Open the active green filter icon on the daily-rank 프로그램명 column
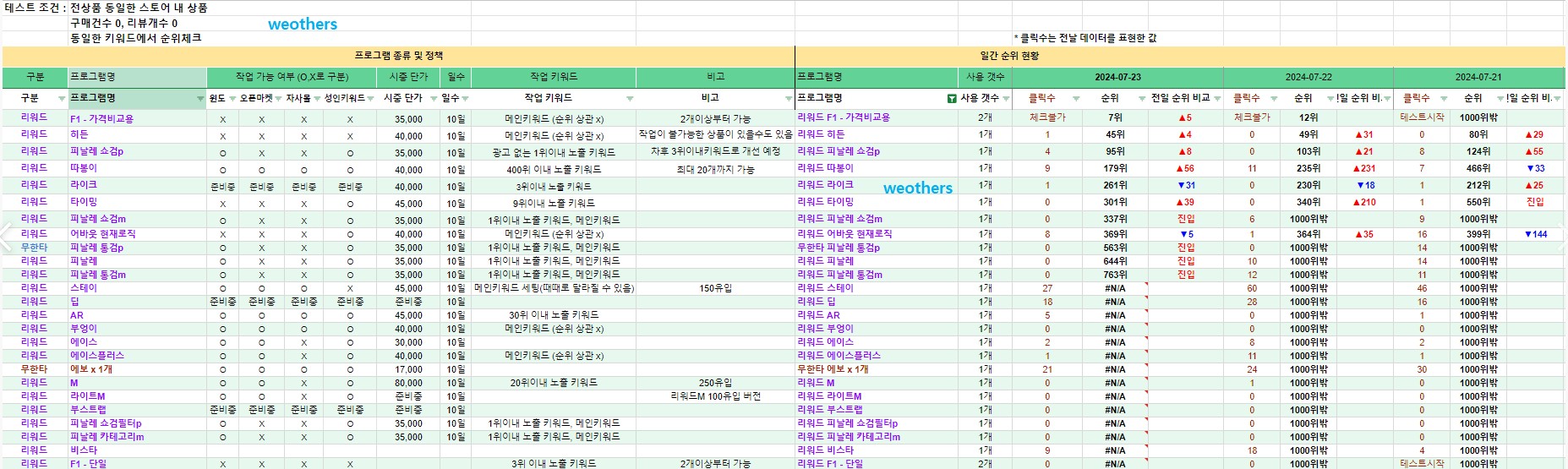This screenshot has width=1568, height=469. tap(952, 99)
